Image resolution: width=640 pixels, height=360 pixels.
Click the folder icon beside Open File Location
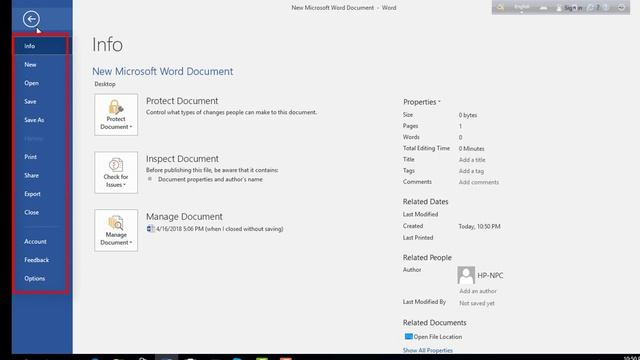pos(408,337)
